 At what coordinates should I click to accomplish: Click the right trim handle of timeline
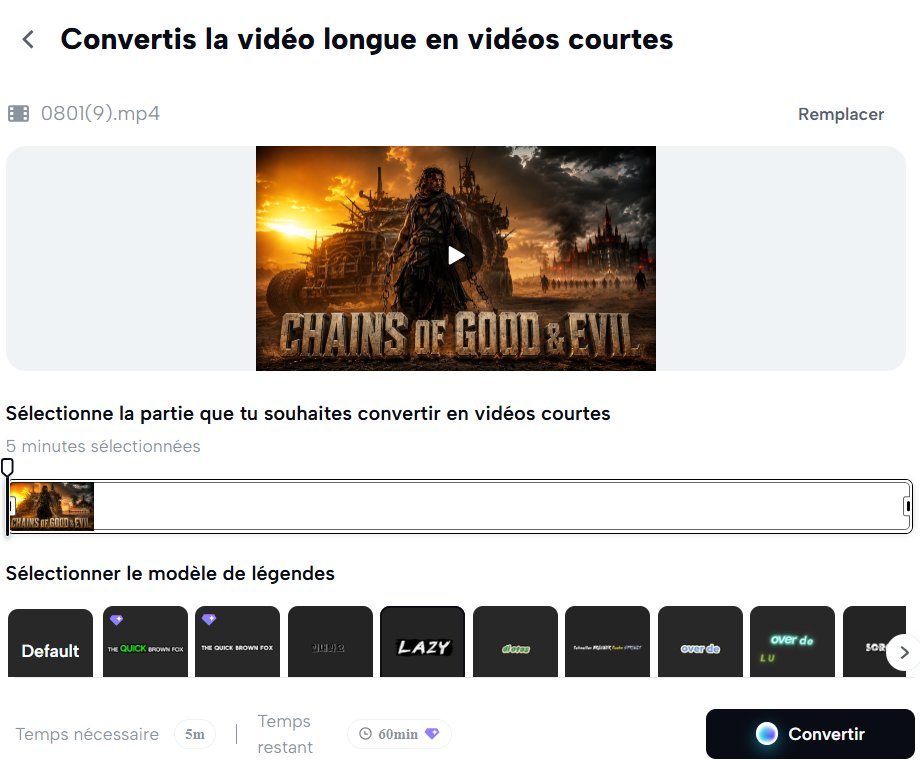pyautogui.click(x=907, y=506)
